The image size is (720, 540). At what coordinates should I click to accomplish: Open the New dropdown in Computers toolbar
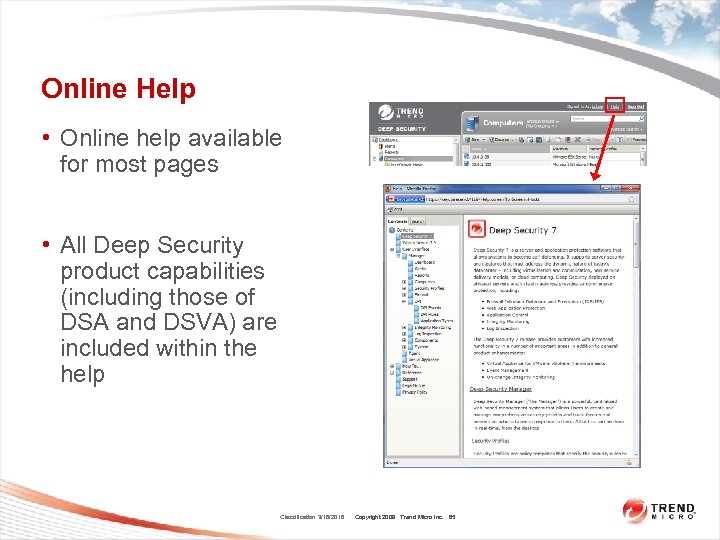pos(474,139)
